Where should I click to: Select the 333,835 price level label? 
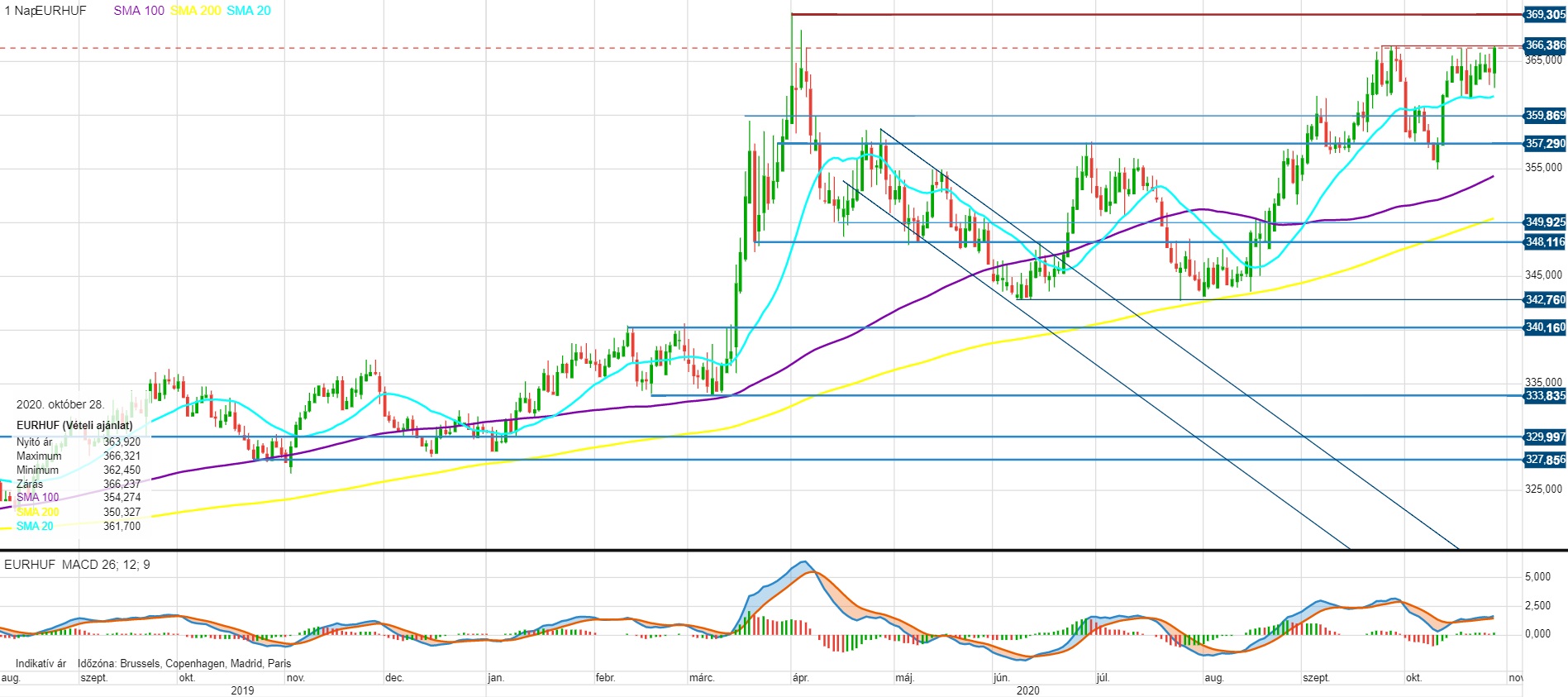pos(1545,396)
